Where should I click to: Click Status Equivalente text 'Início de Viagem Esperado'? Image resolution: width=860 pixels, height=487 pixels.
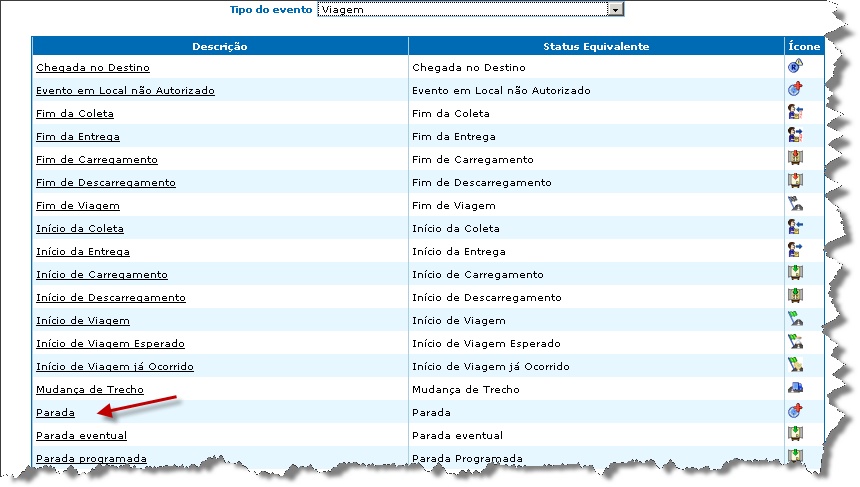click(x=486, y=344)
